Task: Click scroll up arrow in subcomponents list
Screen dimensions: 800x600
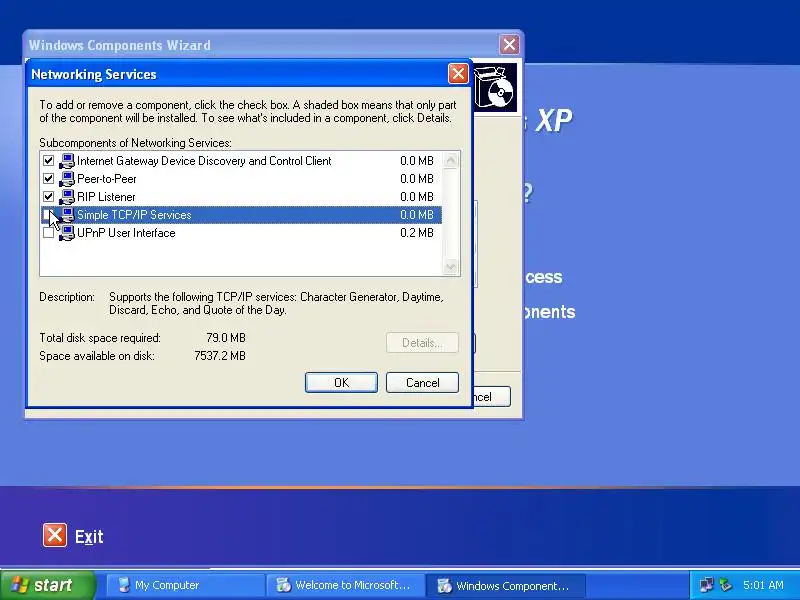Action: [x=451, y=161]
